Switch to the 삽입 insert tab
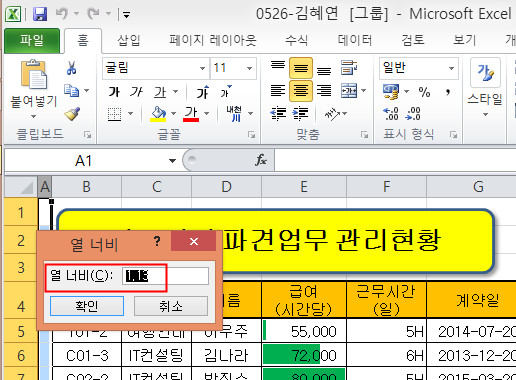The width and height of the screenshot is (516, 380). click(x=129, y=41)
